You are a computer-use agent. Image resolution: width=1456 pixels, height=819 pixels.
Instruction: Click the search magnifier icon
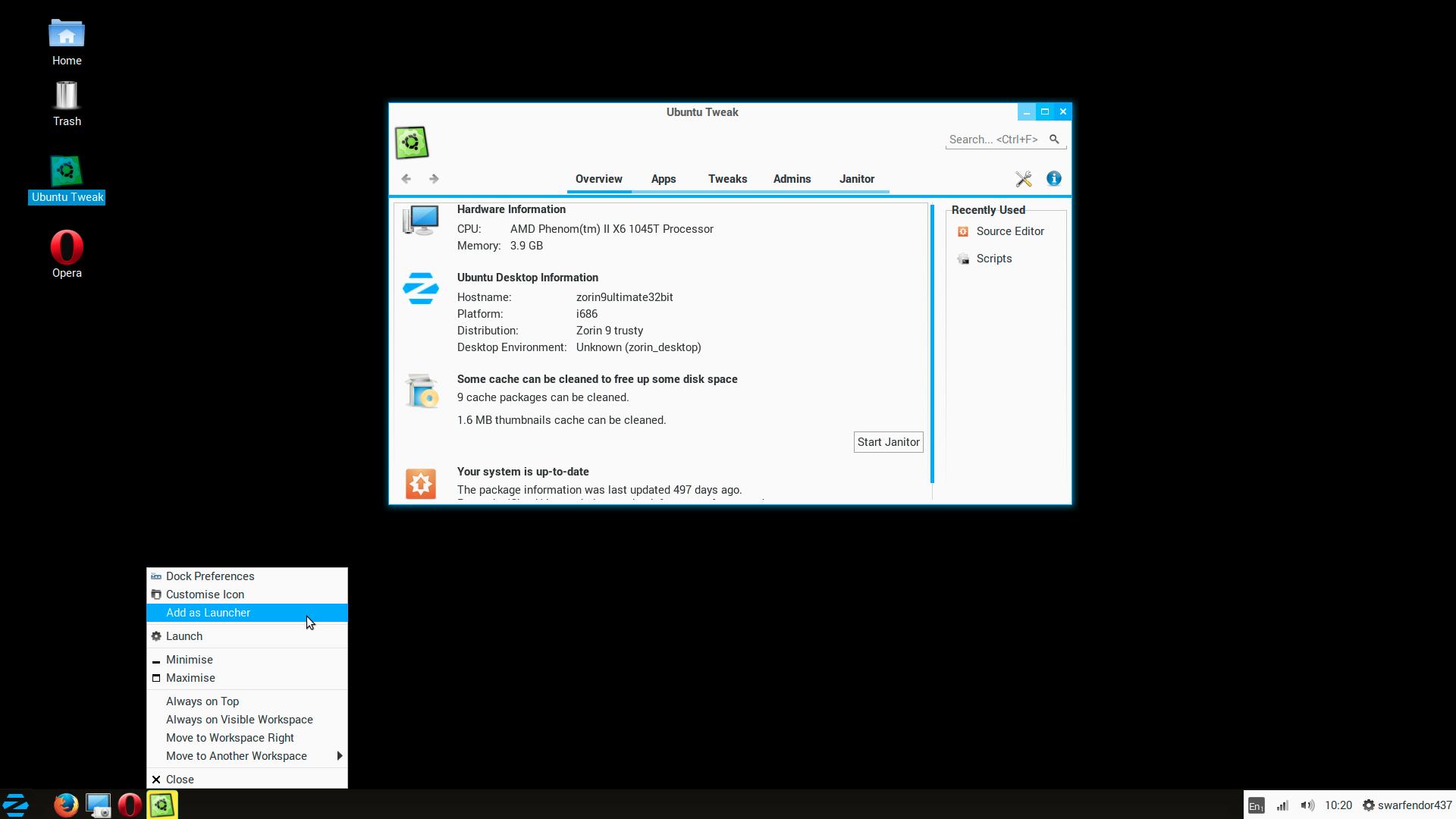(1053, 139)
